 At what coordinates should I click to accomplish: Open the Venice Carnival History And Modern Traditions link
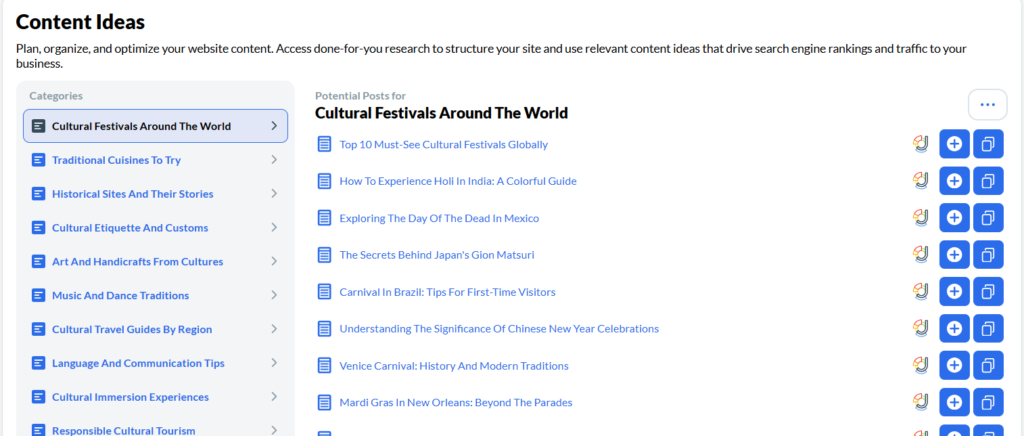click(x=454, y=365)
